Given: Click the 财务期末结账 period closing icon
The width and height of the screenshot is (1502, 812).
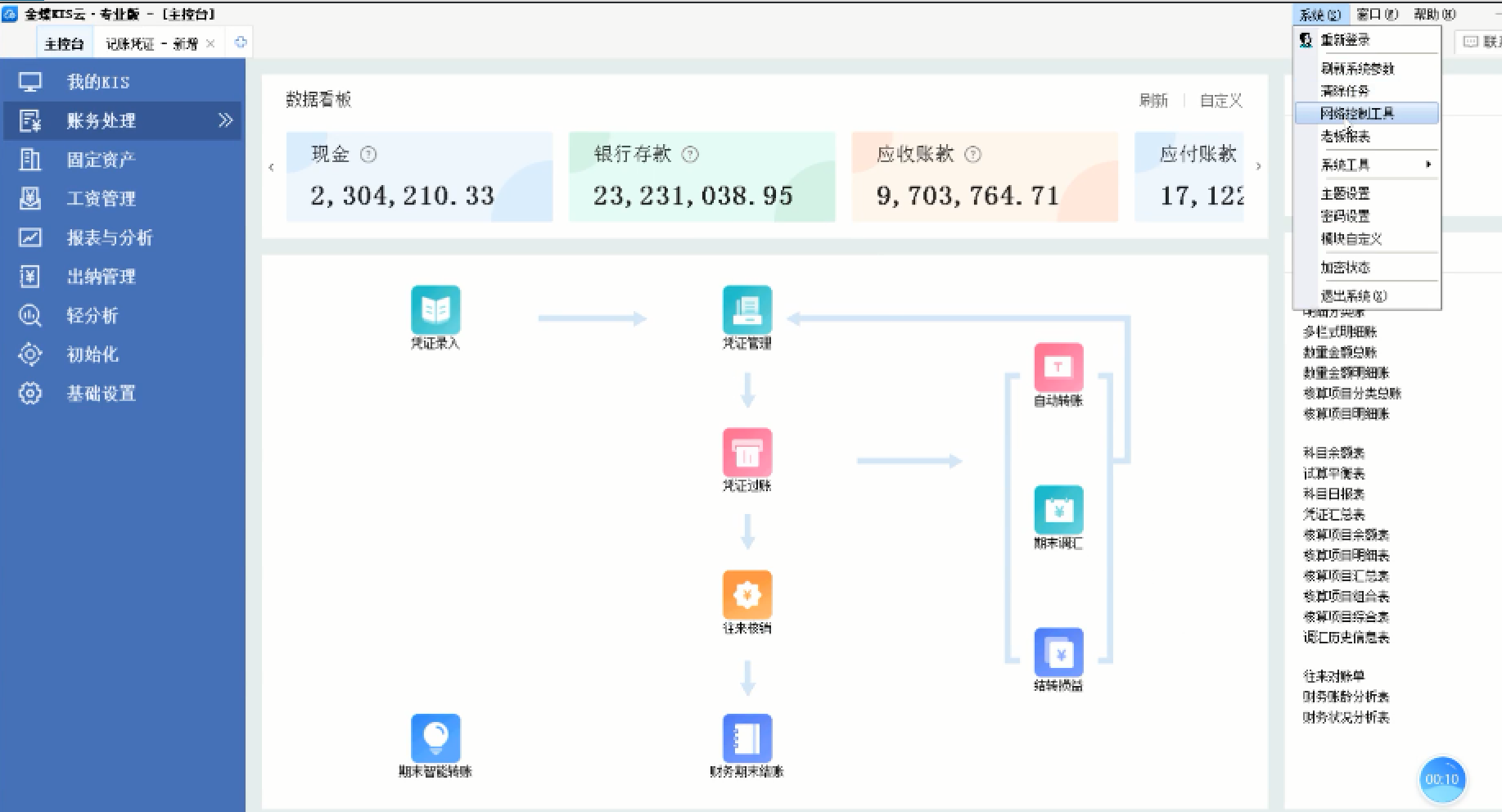Looking at the screenshot, I should tap(746, 738).
